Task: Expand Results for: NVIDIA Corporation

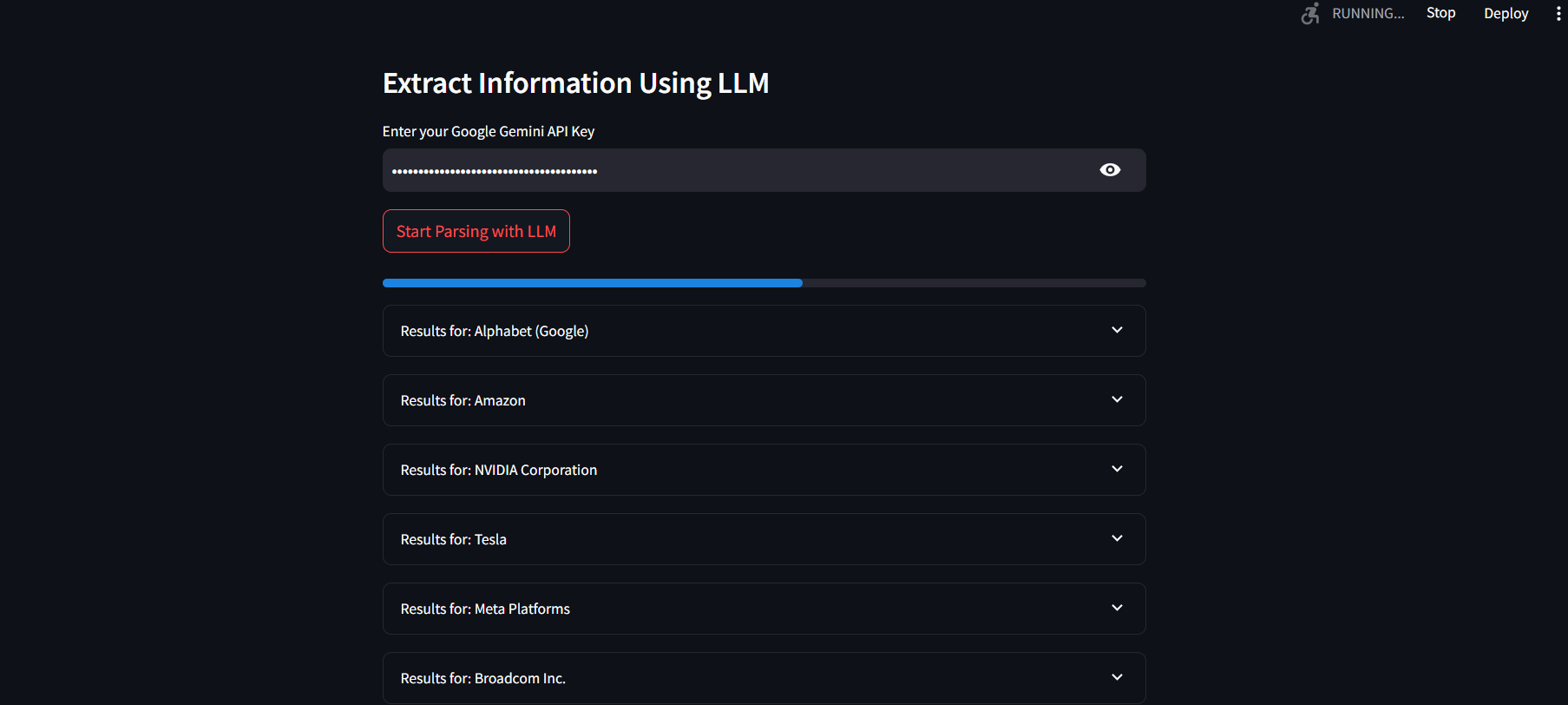Action: [x=764, y=470]
